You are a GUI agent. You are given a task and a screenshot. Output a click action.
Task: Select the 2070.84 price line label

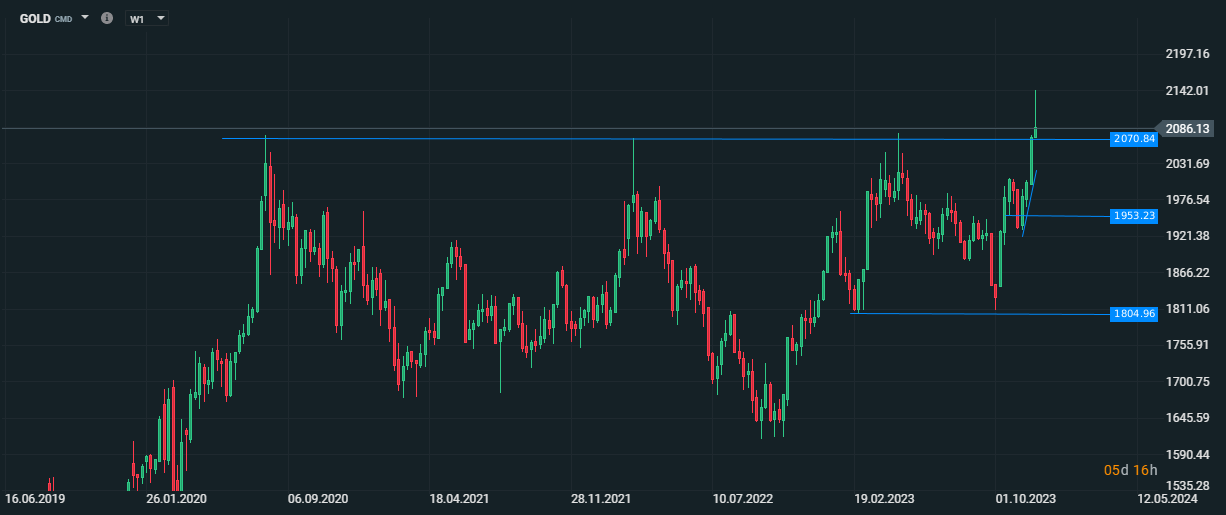(x=1133, y=138)
